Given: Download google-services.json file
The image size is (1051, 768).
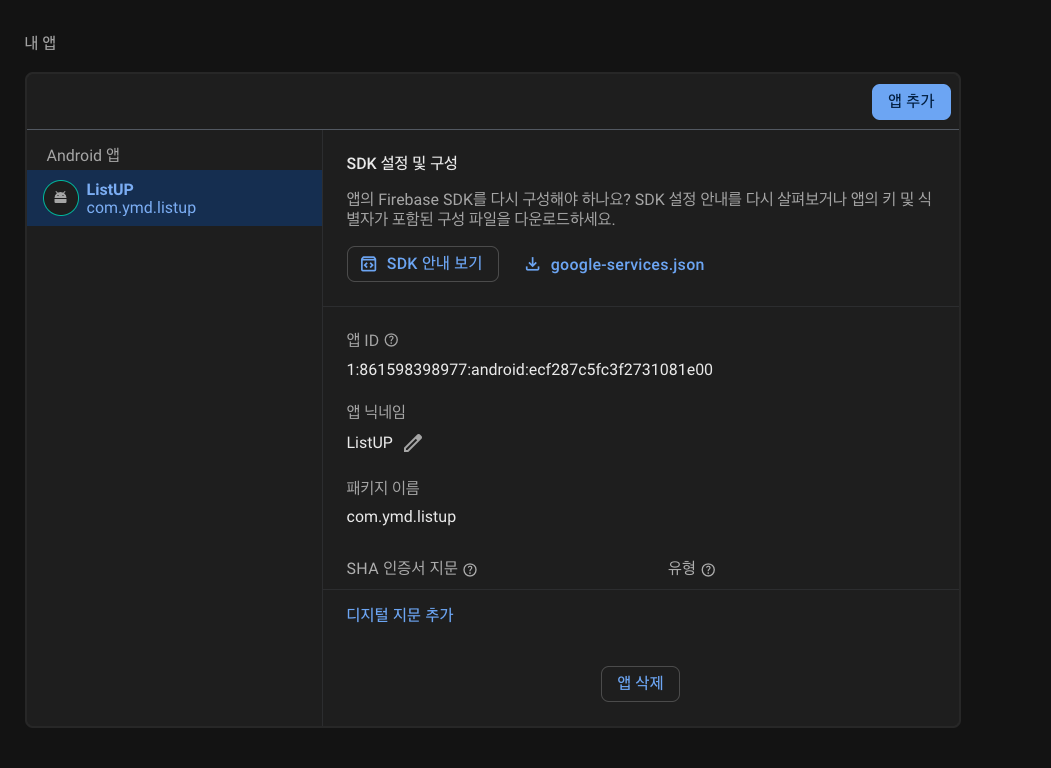Looking at the screenshot, I should click(x=615, y=264).
